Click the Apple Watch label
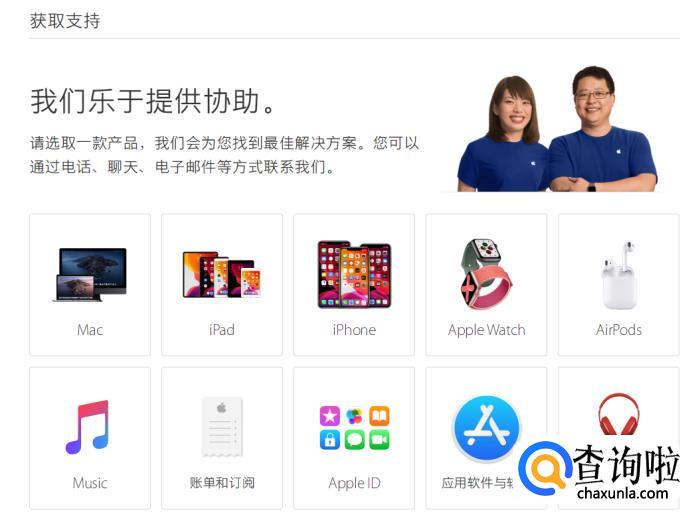This screenshot has width=692, height=524. click(487, 330)
